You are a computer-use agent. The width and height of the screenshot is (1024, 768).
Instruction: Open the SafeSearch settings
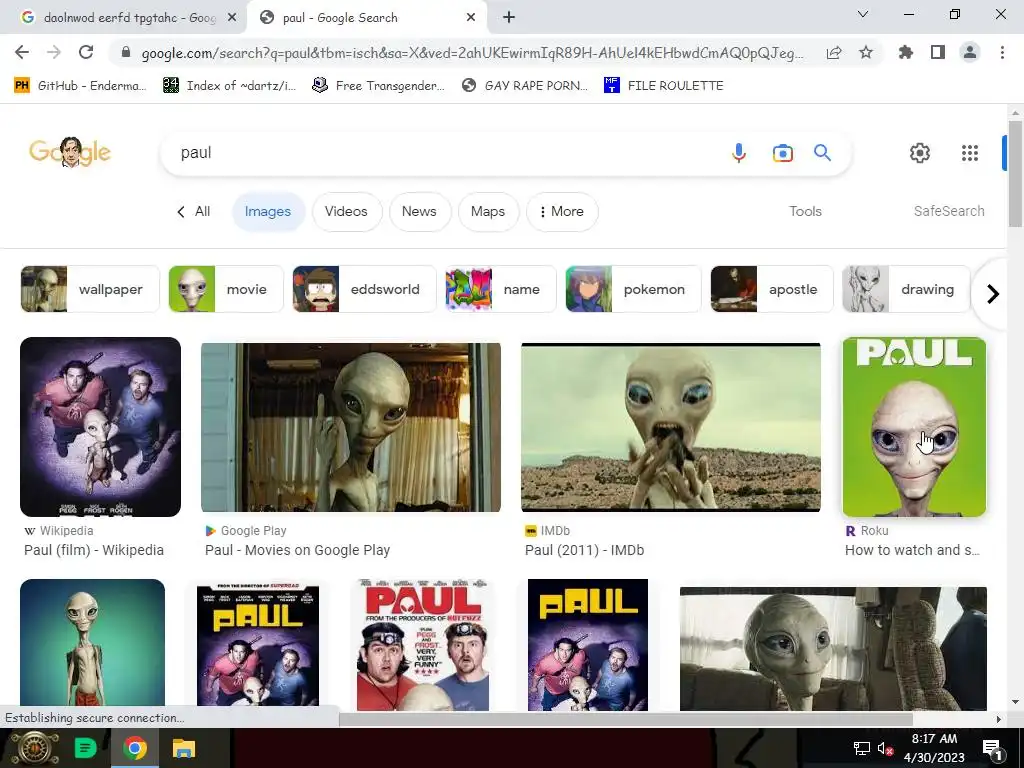(x=949, y=212)
